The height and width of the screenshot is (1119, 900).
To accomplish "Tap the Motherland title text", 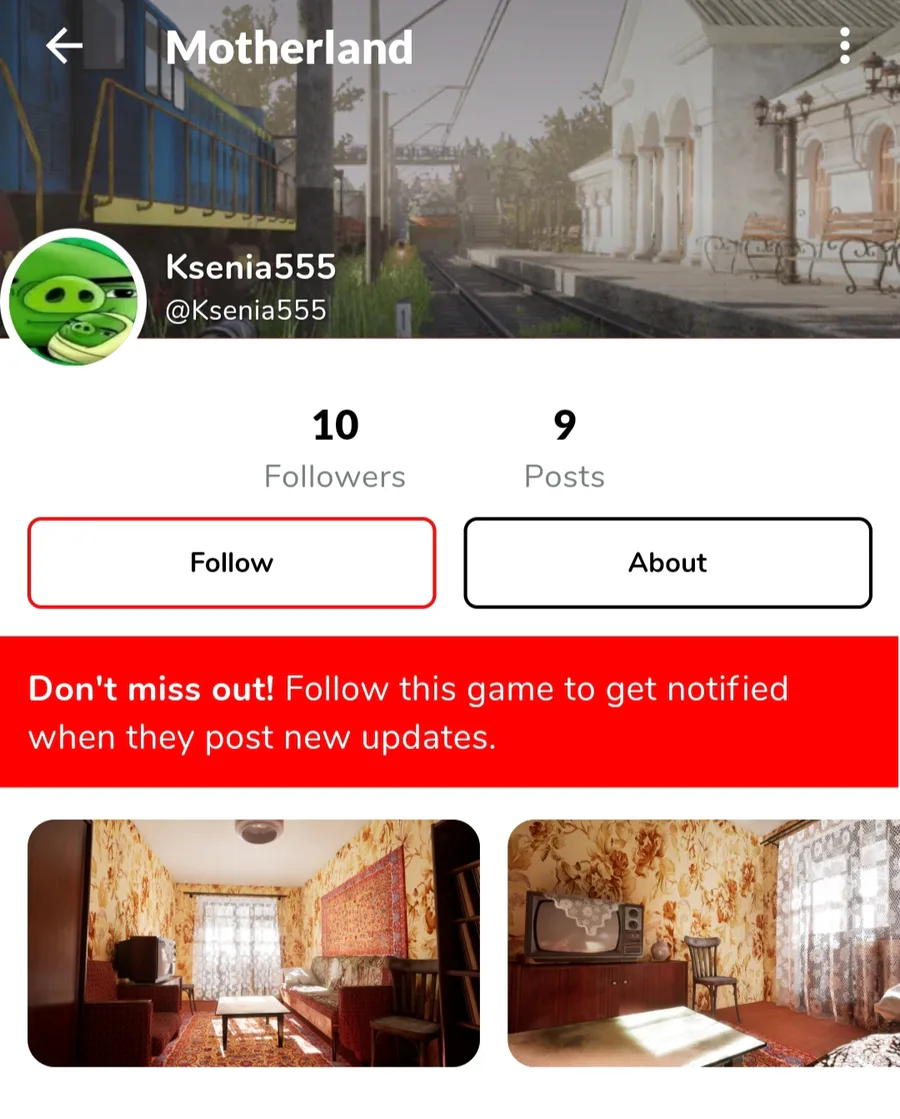I will (289, 48).
